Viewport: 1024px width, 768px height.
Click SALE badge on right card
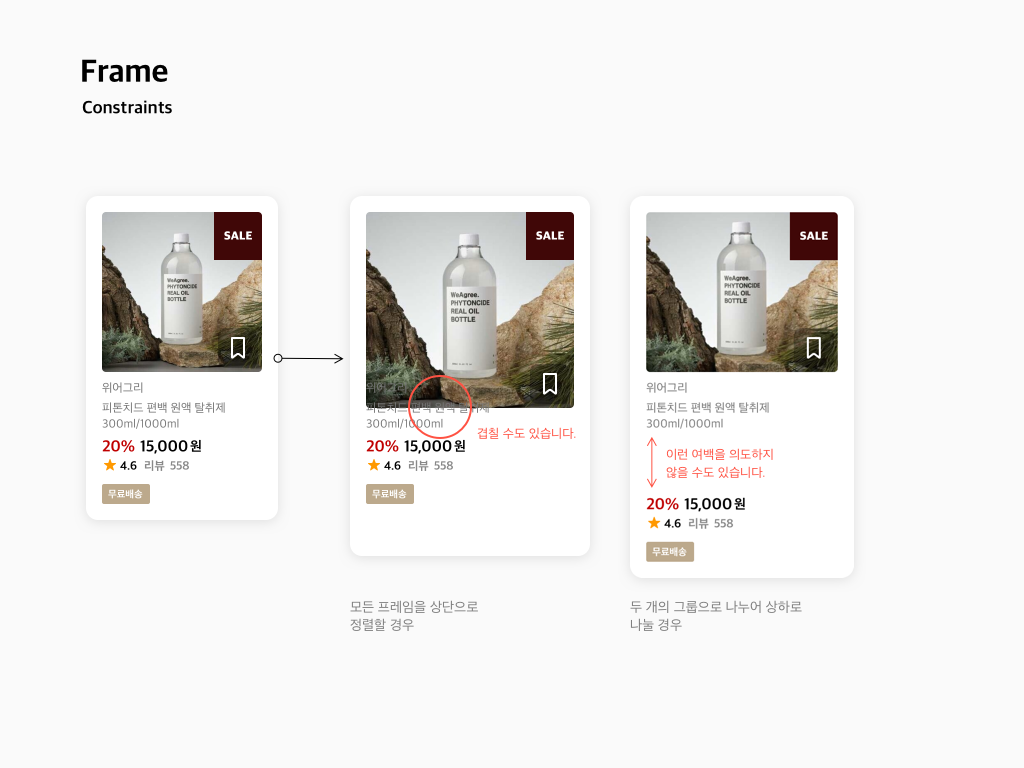814,236
